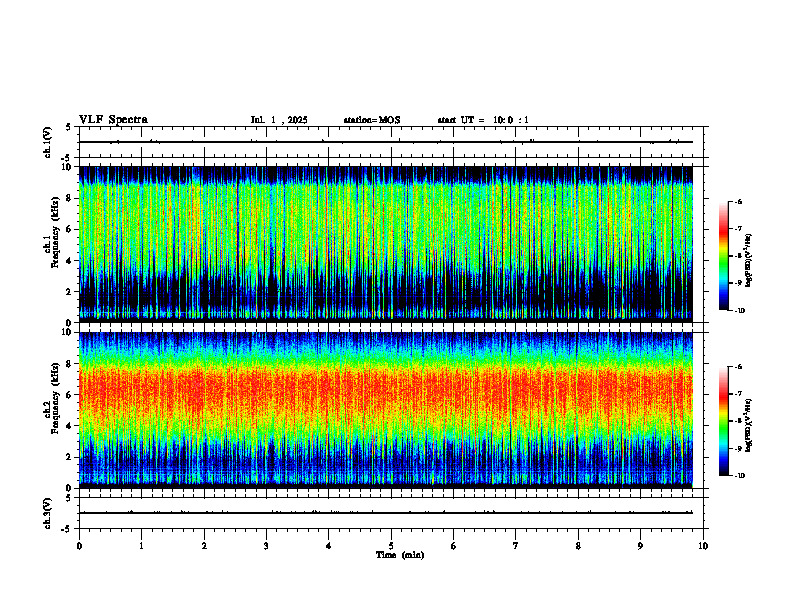The image size is (792, 612).
Task: Click the "-6" tick on ch.1 colorbar
Action: click(x=738, y=202)
